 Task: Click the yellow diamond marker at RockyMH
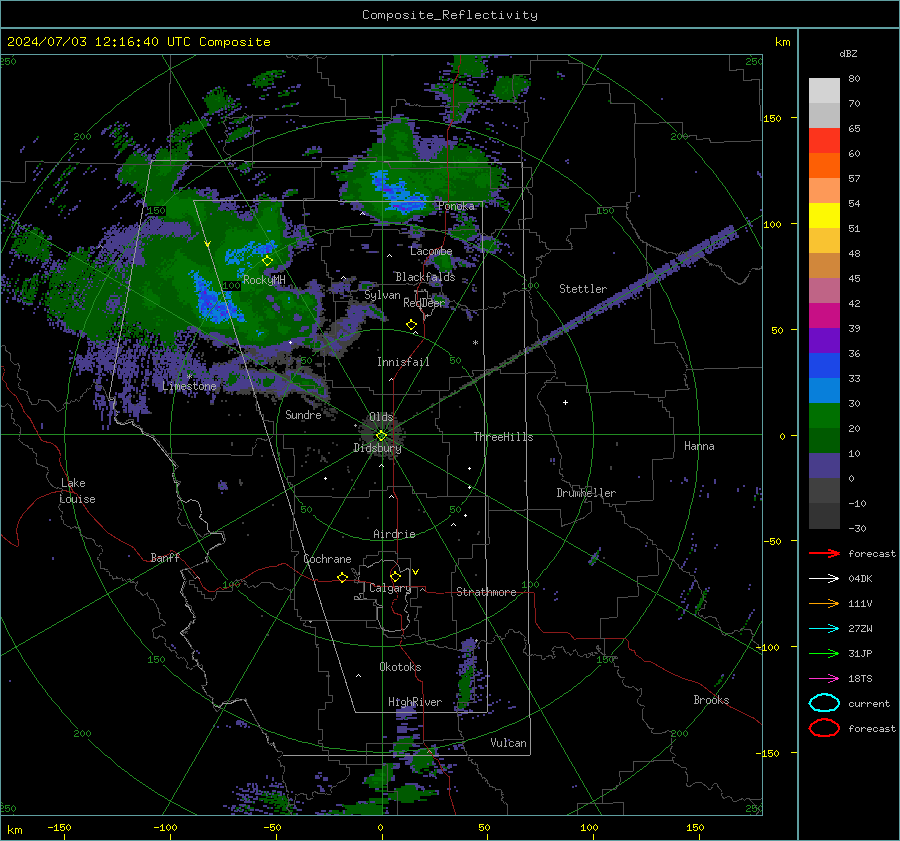(267, 261)
